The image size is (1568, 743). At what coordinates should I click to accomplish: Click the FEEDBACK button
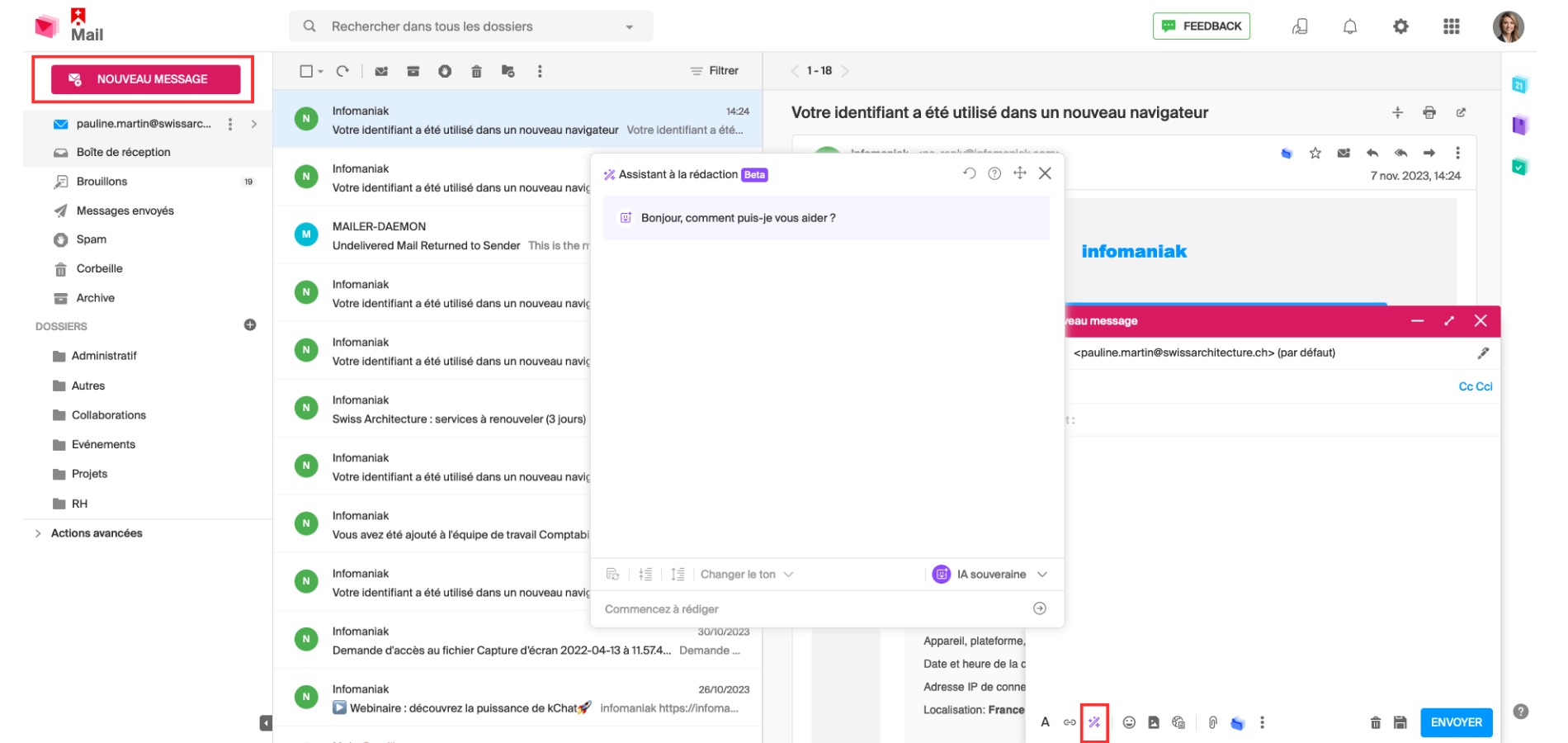point(1202,26)
